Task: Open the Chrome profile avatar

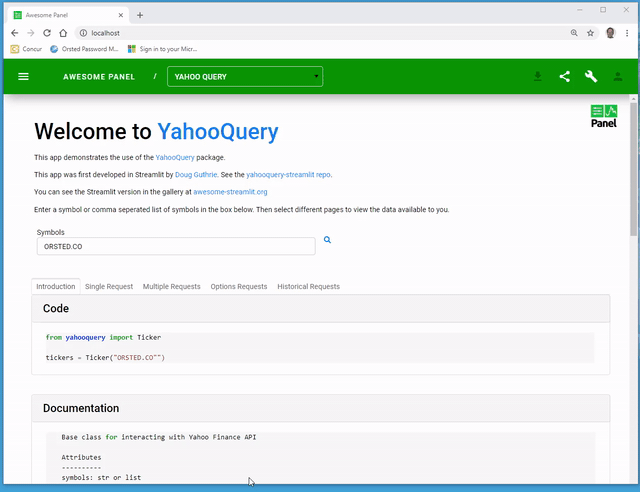Action: 610,33
